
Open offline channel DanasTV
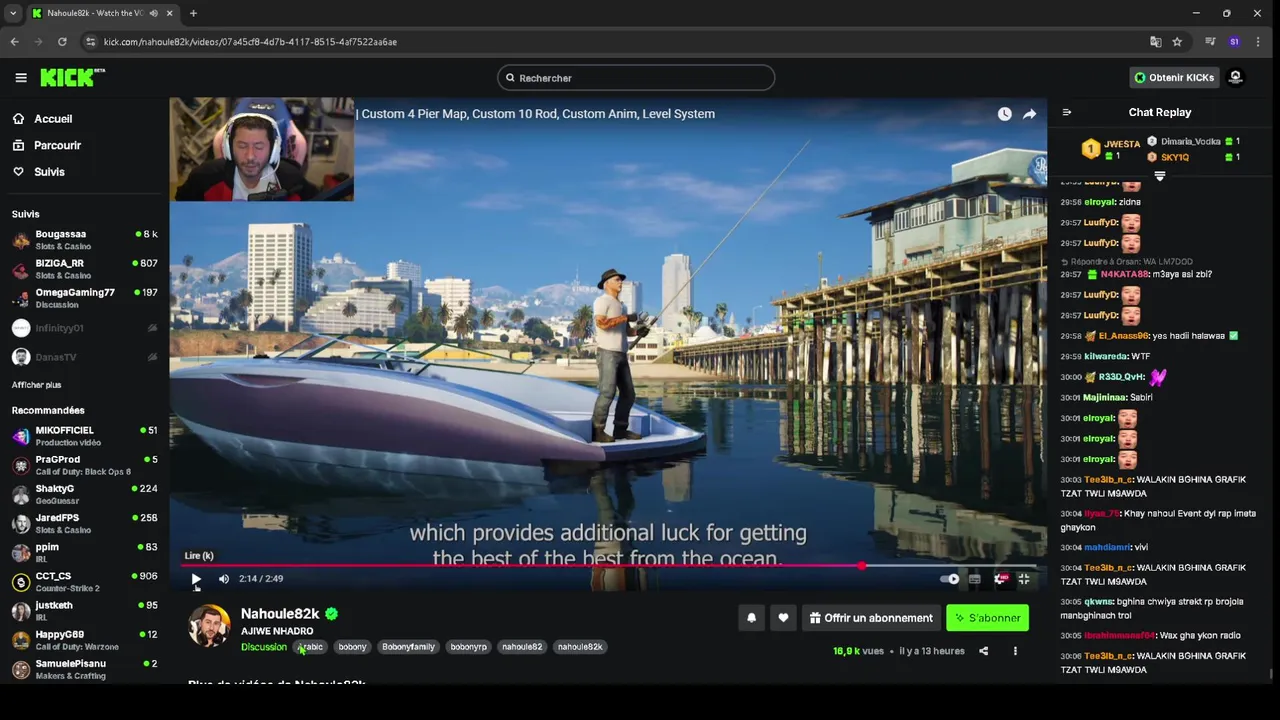(x=85, y=357)
